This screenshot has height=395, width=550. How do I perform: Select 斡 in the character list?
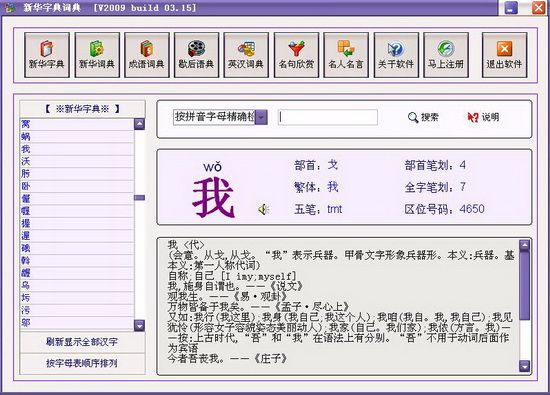pos(77,261)
